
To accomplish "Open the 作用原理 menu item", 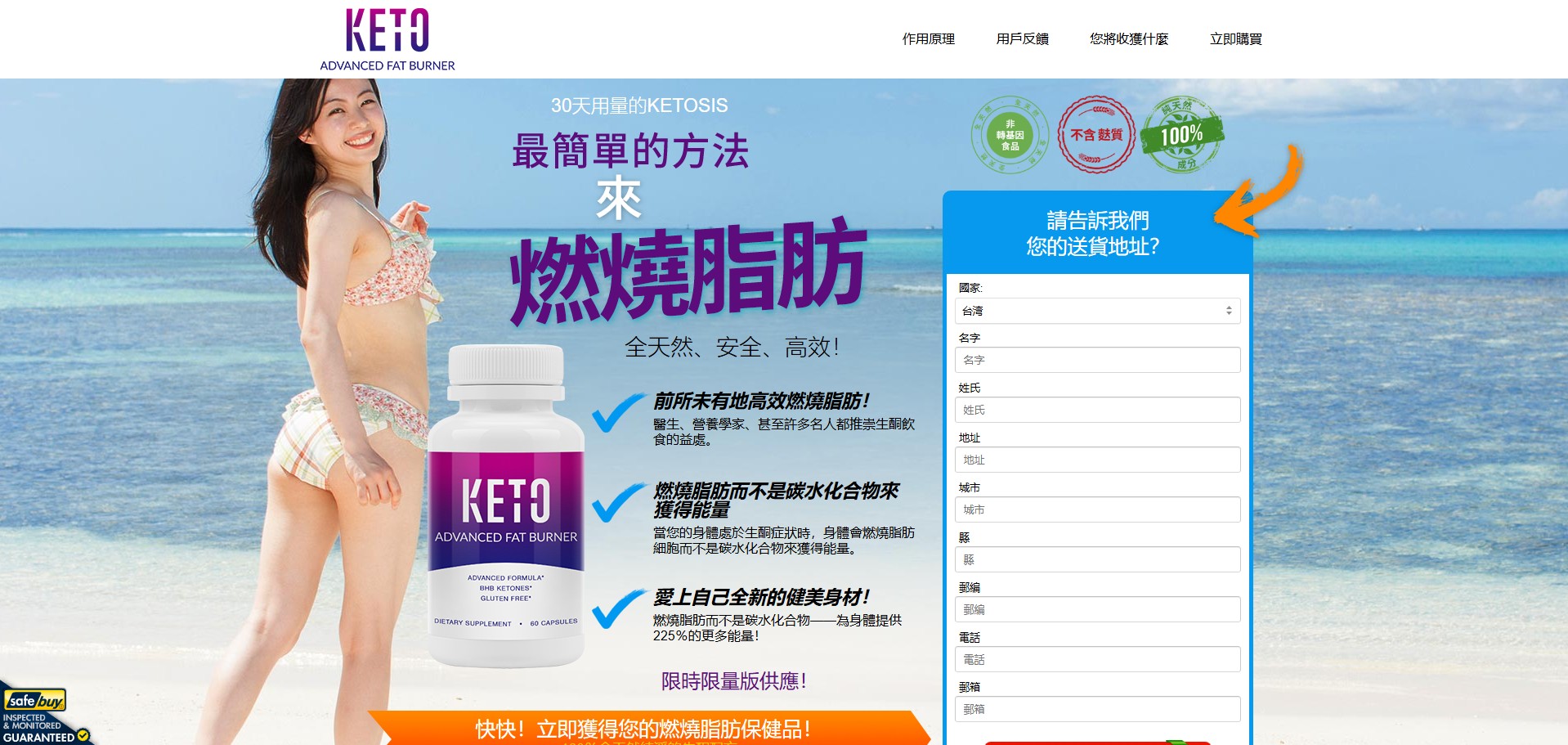I will point(928,38).
